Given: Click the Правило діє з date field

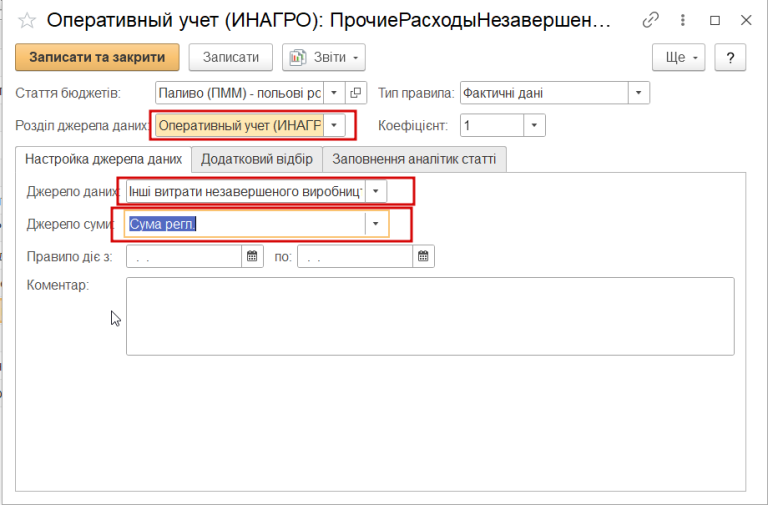Looking at the screenshot, I should 184,256.
